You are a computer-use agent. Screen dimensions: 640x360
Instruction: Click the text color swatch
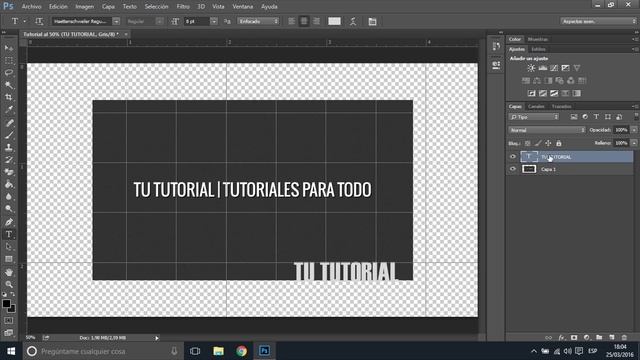[x=334, y=21]
